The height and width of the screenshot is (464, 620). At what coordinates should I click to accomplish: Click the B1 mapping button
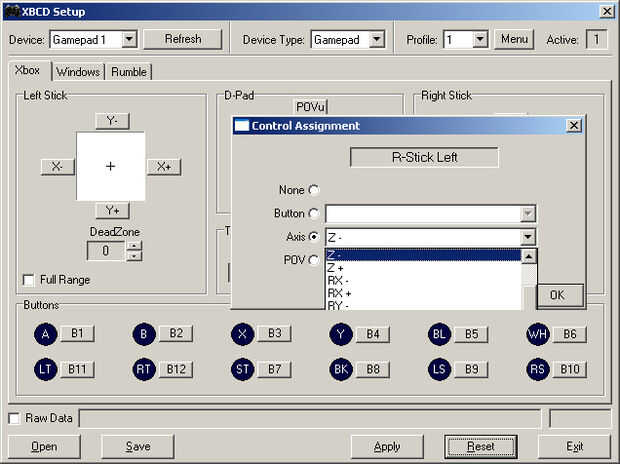click(78, 333)
